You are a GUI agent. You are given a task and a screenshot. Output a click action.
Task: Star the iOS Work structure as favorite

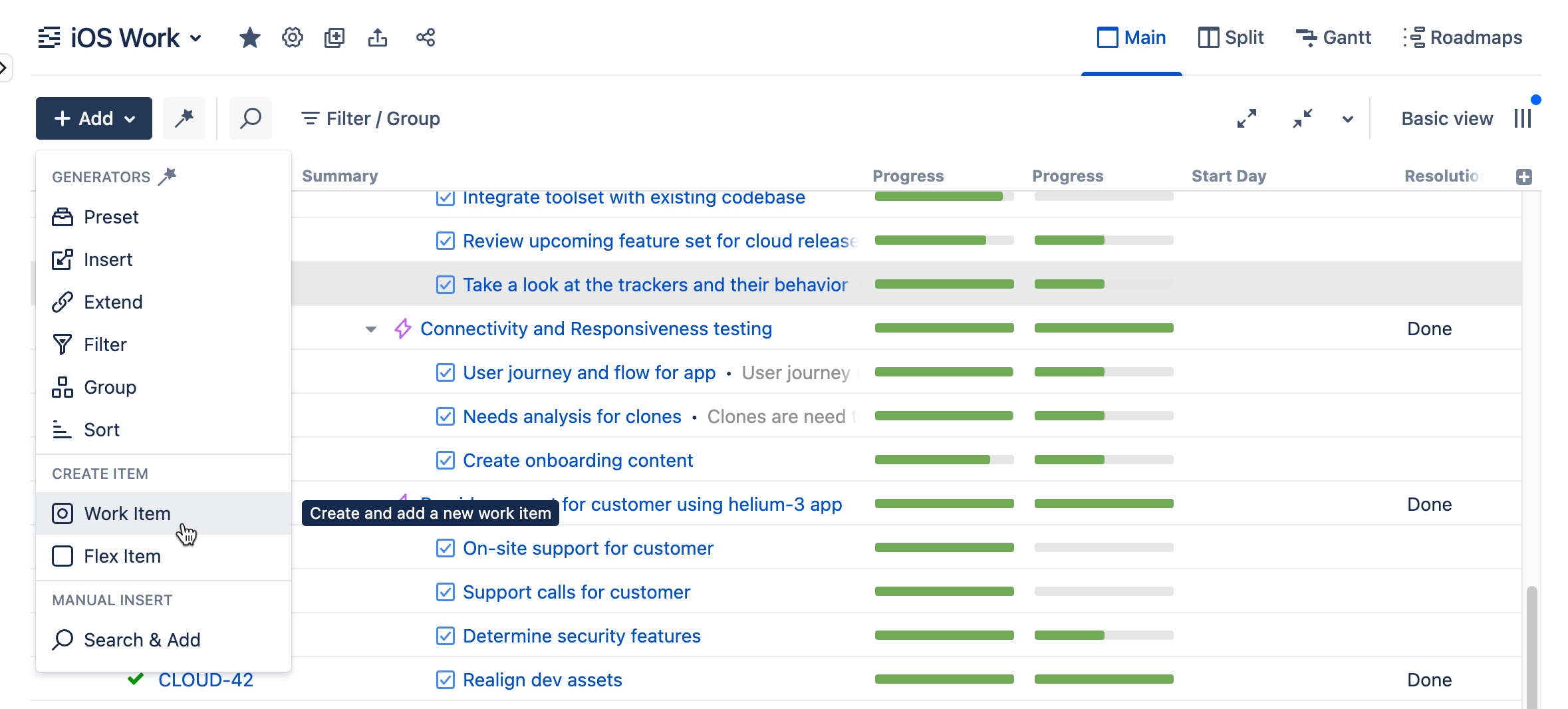tap(249, 38)
